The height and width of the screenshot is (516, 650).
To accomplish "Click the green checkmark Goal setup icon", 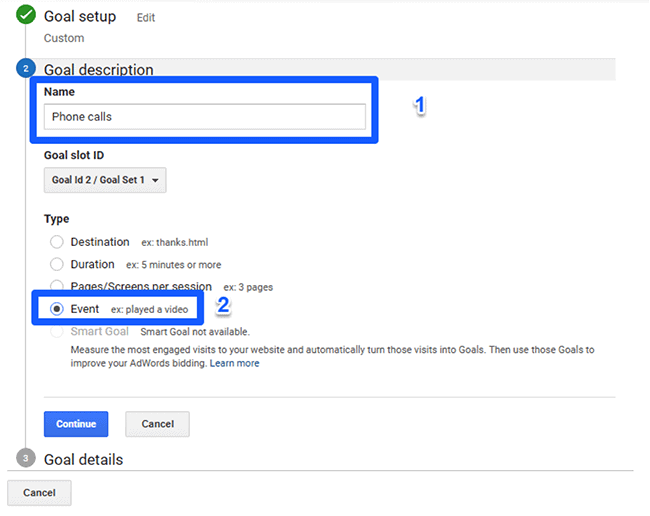I will point(26,15).
